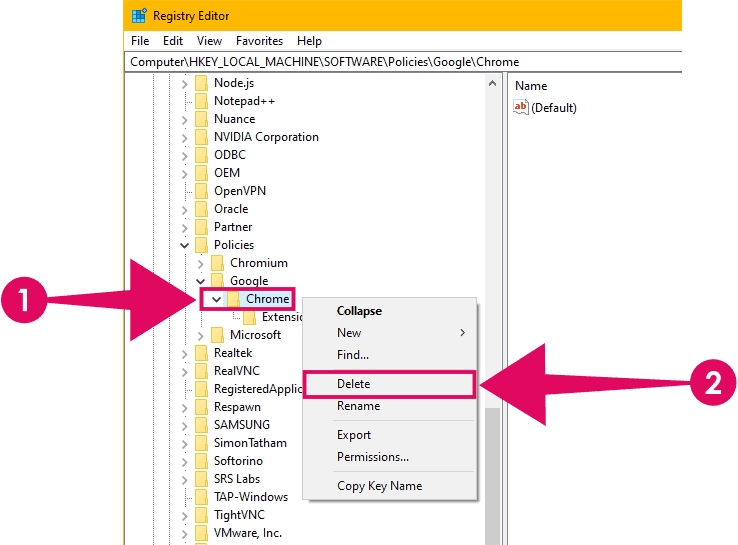Expand the Chromium key

pos(201,264)
